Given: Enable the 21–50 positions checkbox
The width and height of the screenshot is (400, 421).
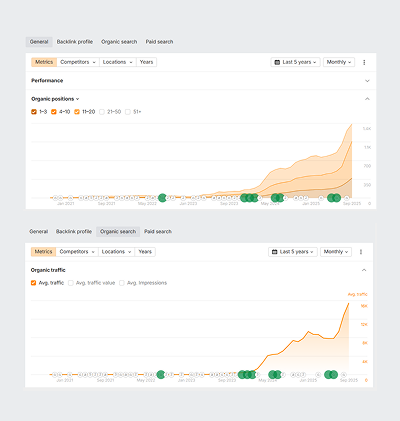Looking at the screenshot, I should [x=102, y=112].
